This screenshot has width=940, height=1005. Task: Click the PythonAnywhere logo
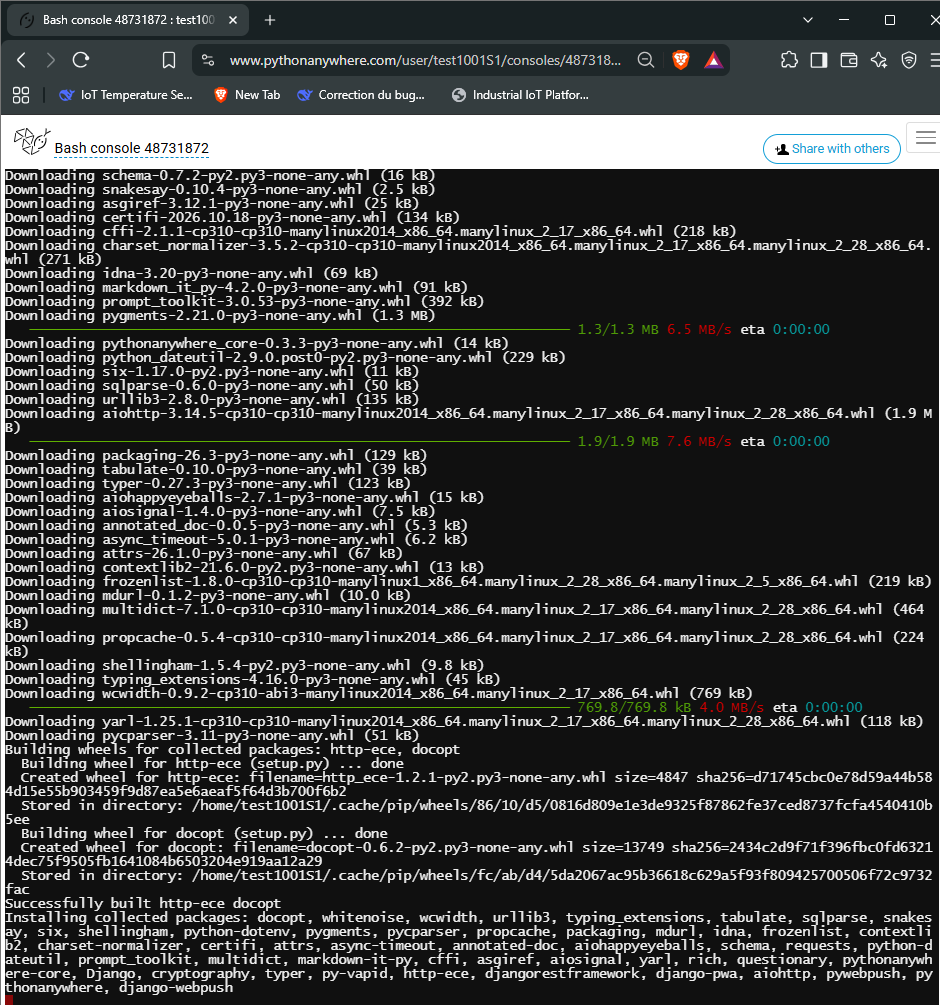31,141
